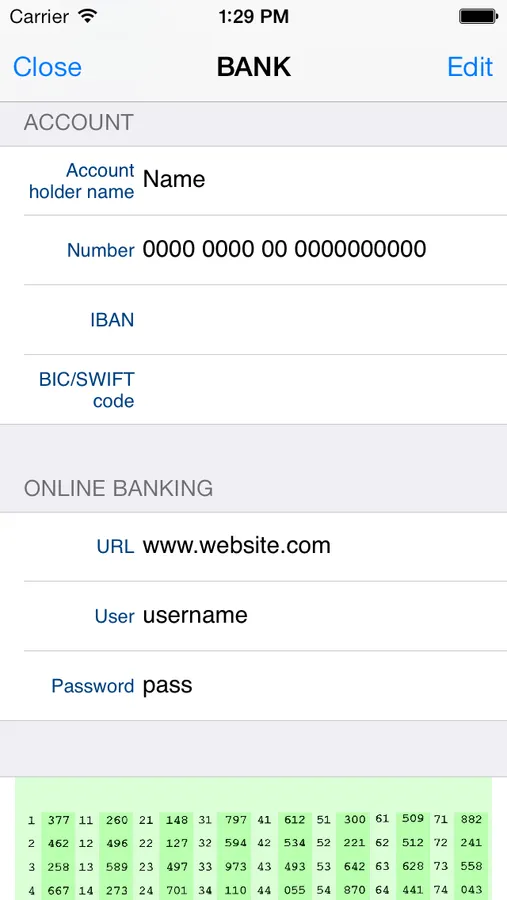507x900 pixels.
Task: Tap the battery icon in status bar
Action: [x=478, y=16]
